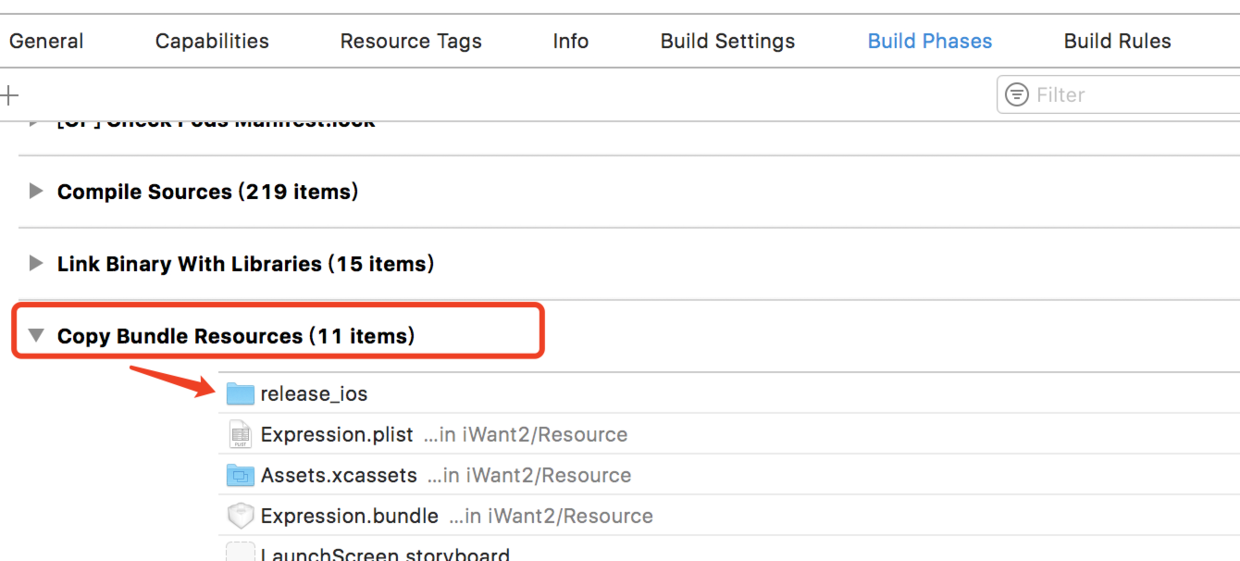Collapse the Copy Bundle Resources section
1240x561 pixels.
click(36, 336)
